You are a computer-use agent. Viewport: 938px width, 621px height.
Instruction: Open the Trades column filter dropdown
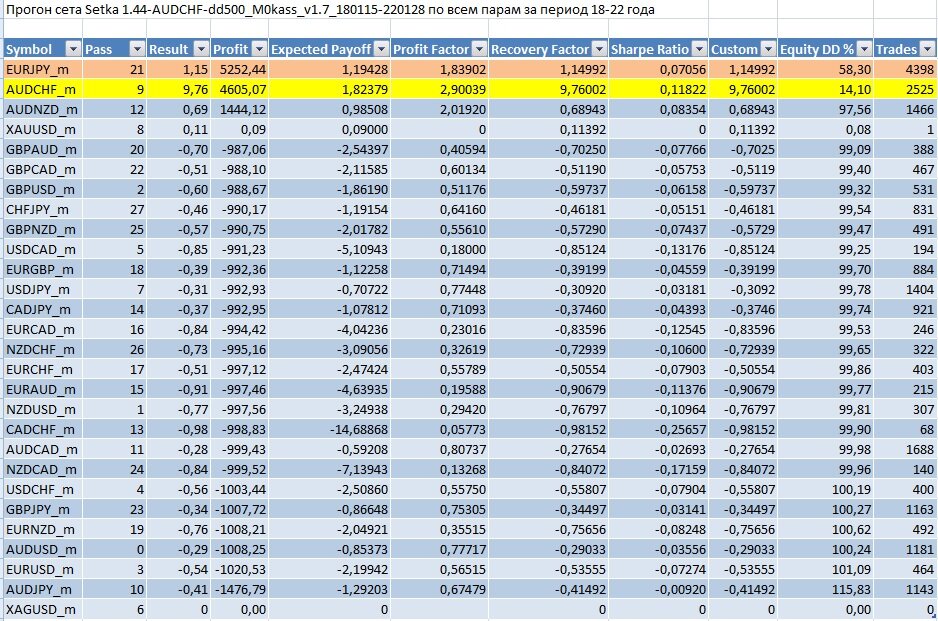click(927, 49)
